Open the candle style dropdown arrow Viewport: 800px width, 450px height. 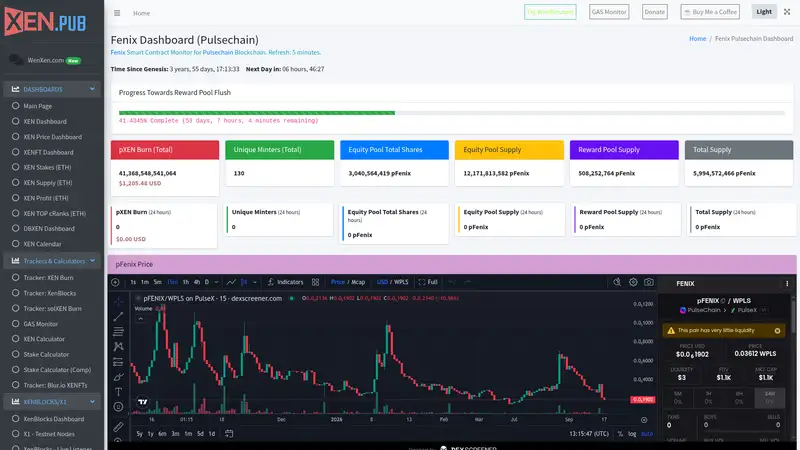(255, 282)
